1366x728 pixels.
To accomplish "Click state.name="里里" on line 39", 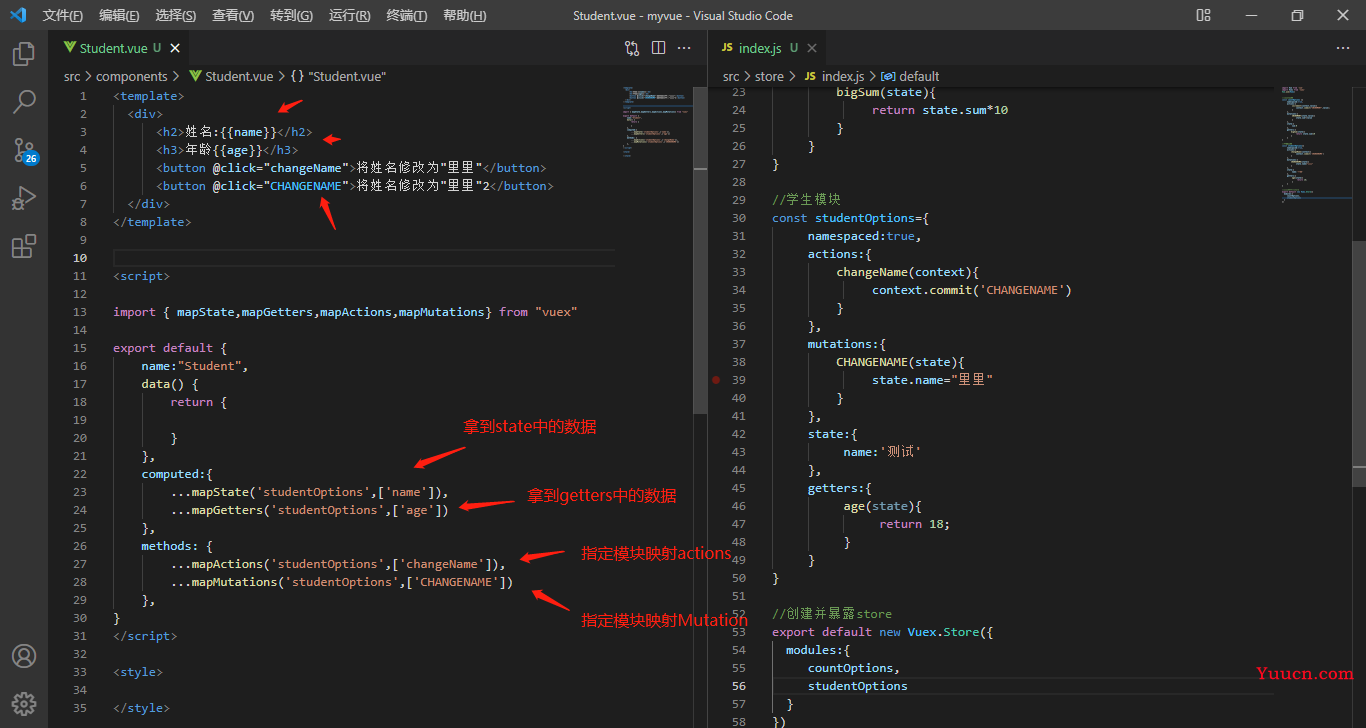I will tap(932, 380).
